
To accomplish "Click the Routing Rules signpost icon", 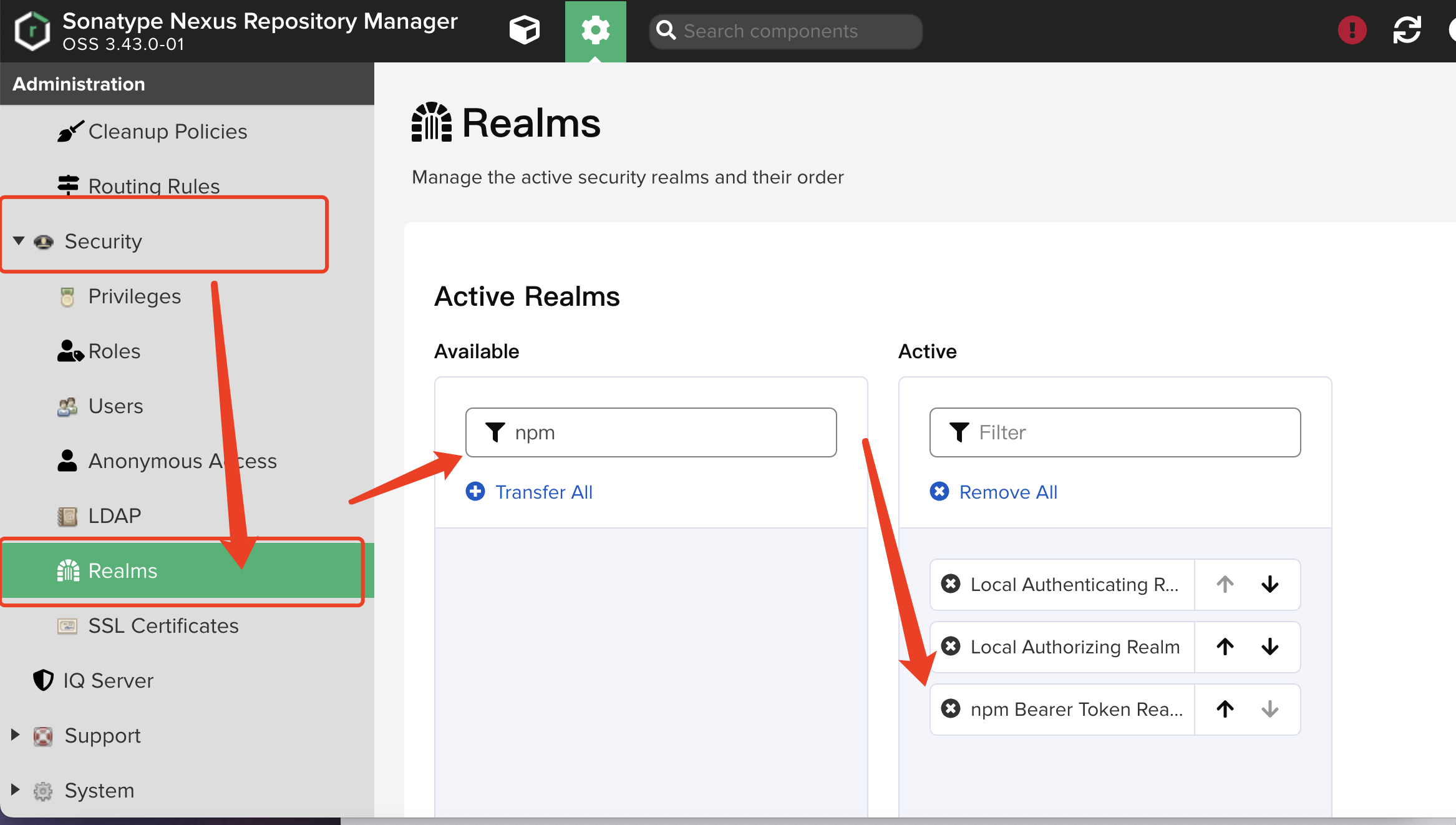I will click(68, 185).
